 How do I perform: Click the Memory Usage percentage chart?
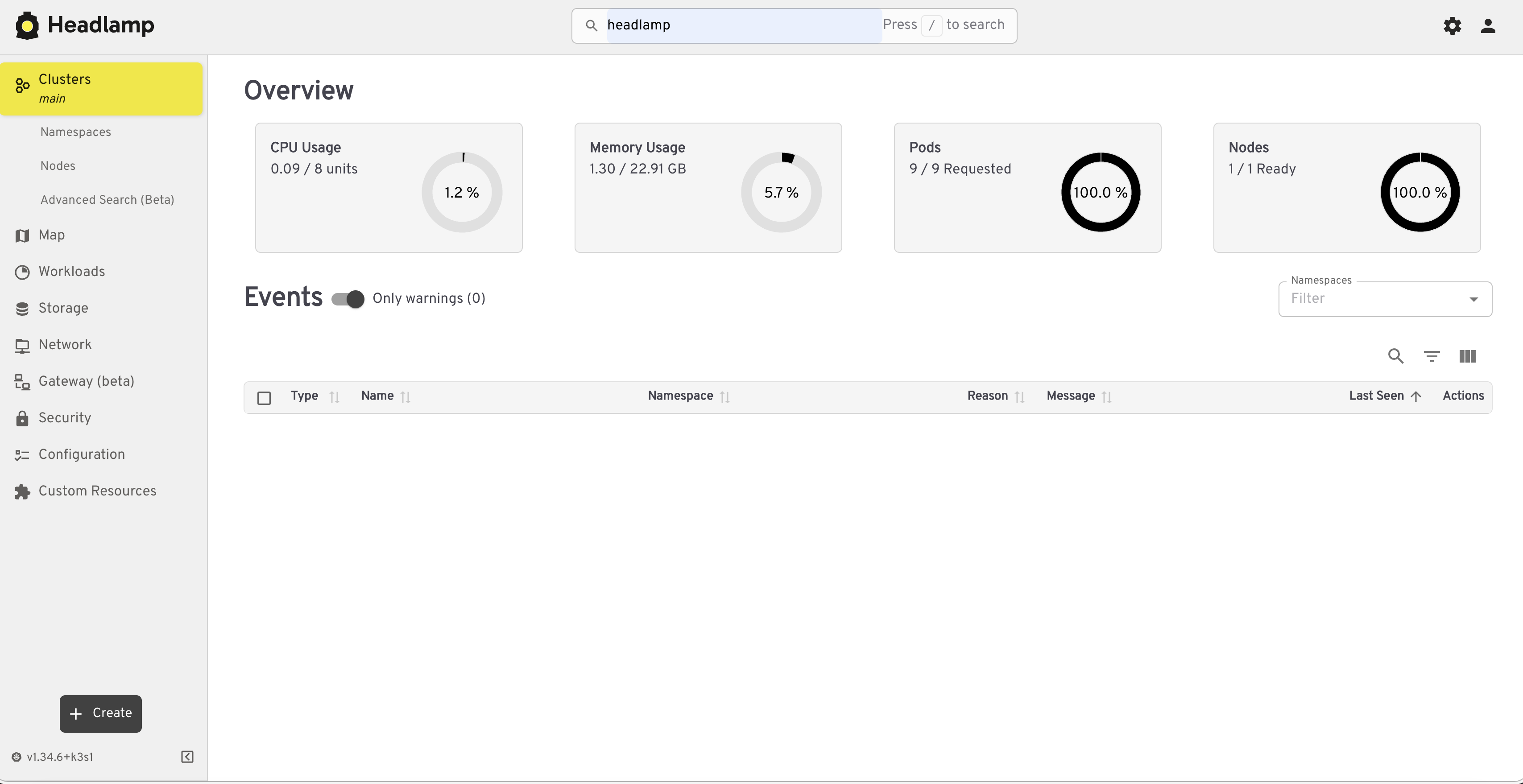(781, 192)
